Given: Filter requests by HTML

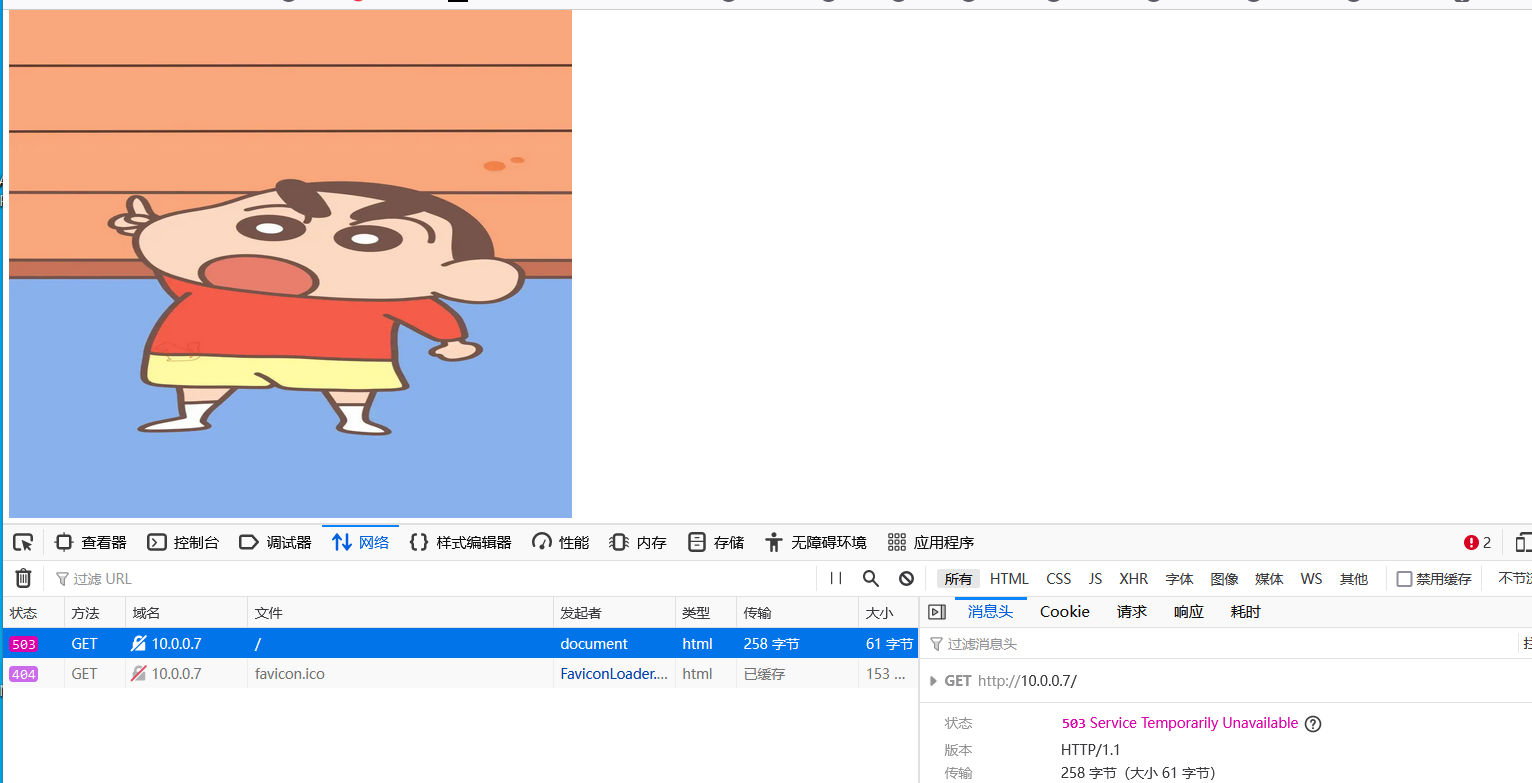Looking at the screenshot, I should (1009, 579).
